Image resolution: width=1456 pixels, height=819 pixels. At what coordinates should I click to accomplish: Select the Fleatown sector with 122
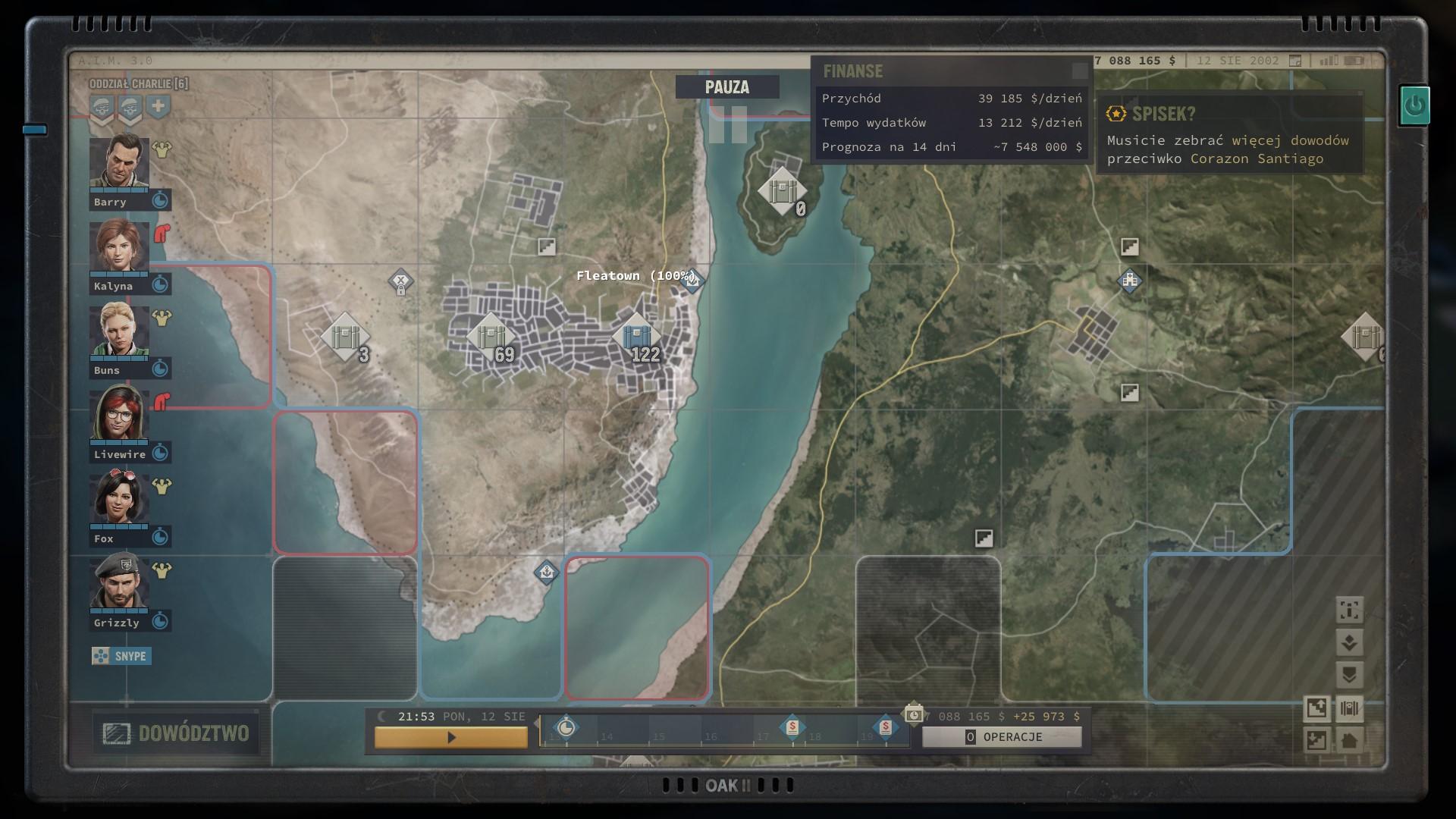click(x=636, y=337)
